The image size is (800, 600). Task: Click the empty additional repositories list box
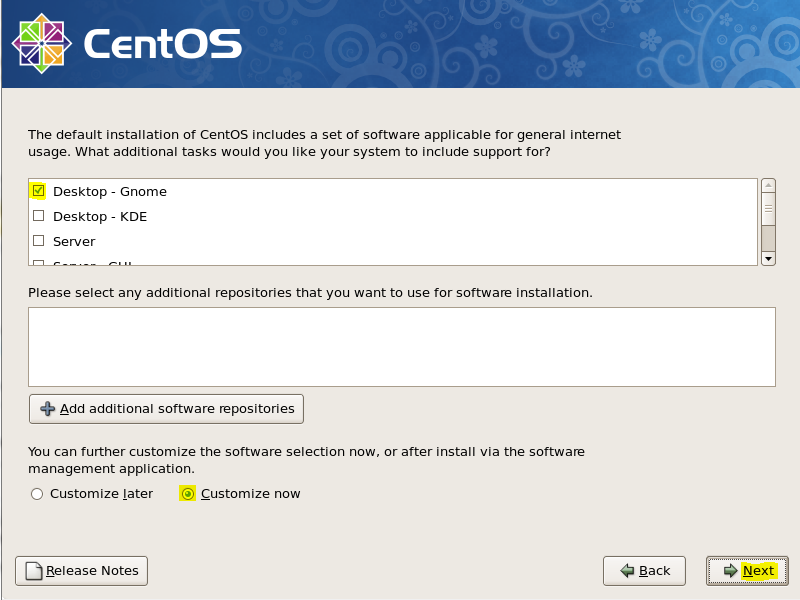[402, 347]
